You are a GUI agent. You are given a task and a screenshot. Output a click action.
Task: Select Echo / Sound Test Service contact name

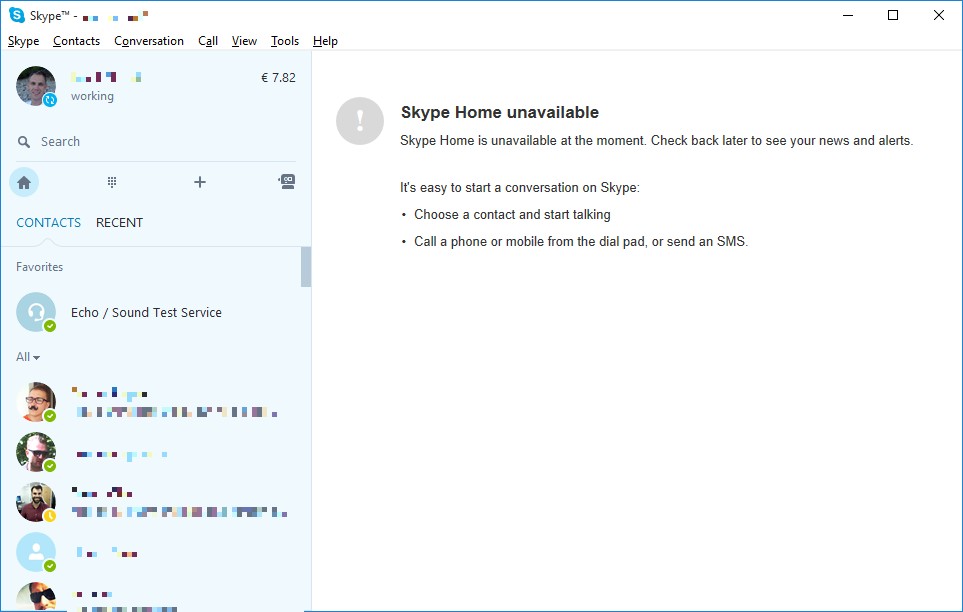click(x=146, y=312)
